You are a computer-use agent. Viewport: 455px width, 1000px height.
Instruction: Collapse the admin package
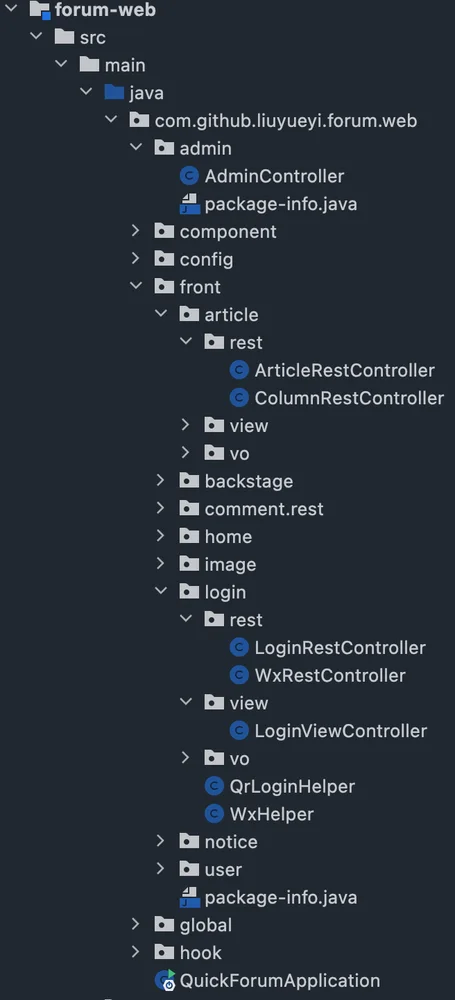coord(135,148)
